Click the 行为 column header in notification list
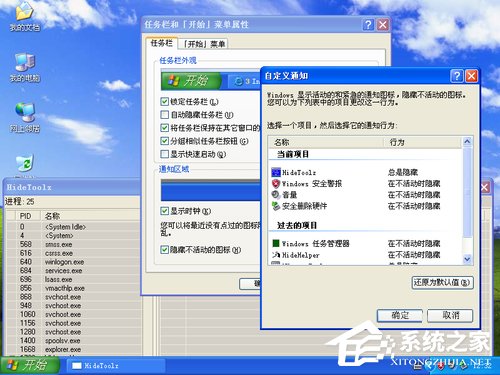Image resolution: width=500 pixels, height=375 pixels. pyautogui.click(x=423, y=142)
